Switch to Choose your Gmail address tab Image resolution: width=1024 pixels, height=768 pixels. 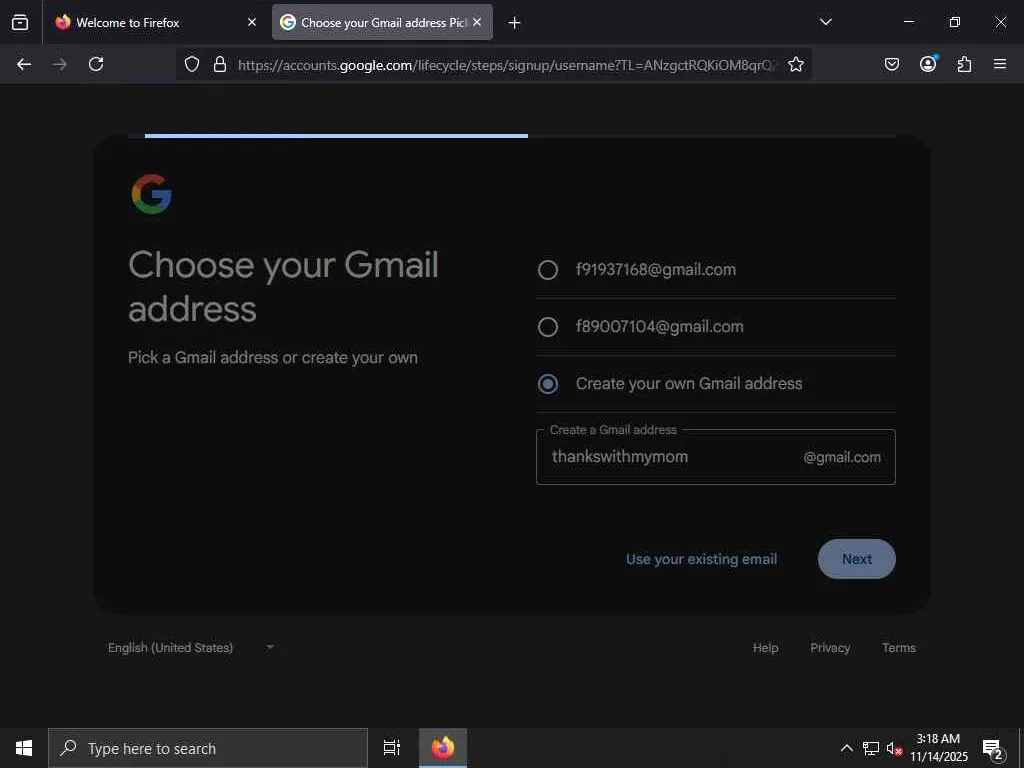383,22
